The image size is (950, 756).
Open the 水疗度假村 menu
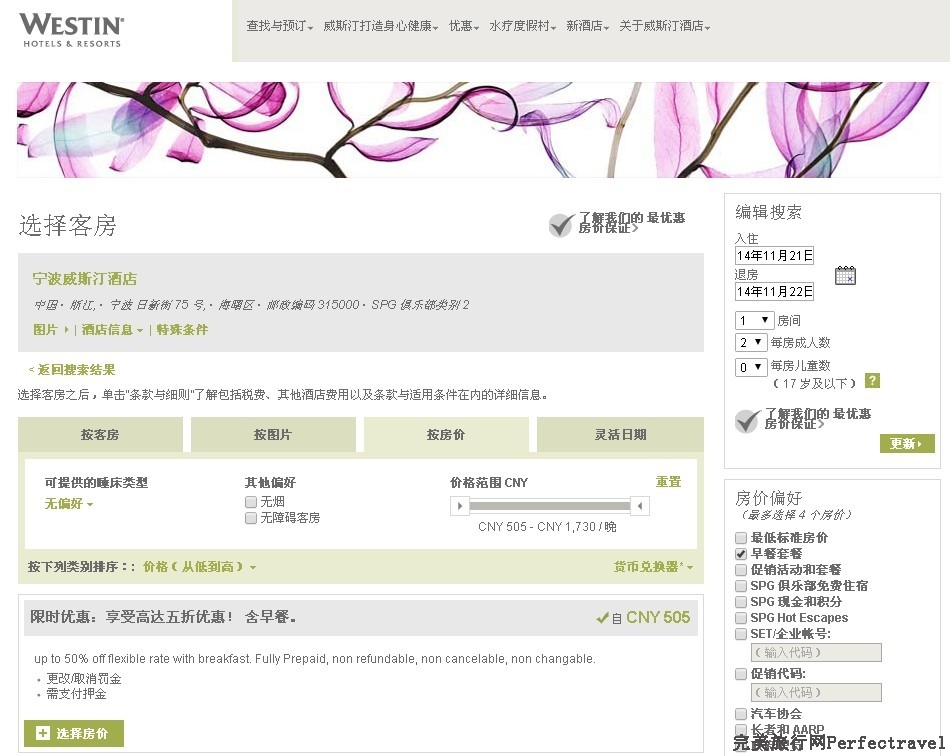tap(522, 26)
